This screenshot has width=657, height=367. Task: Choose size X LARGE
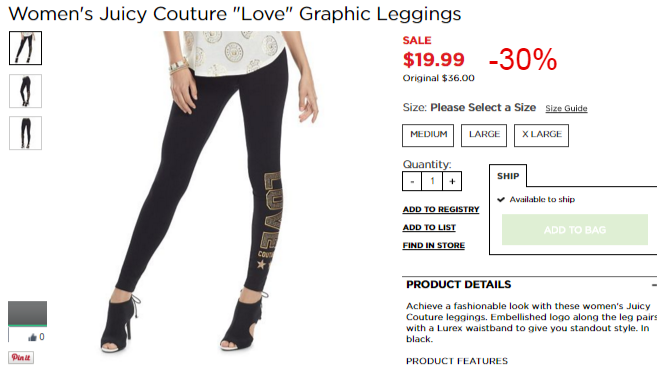(541, 135)
